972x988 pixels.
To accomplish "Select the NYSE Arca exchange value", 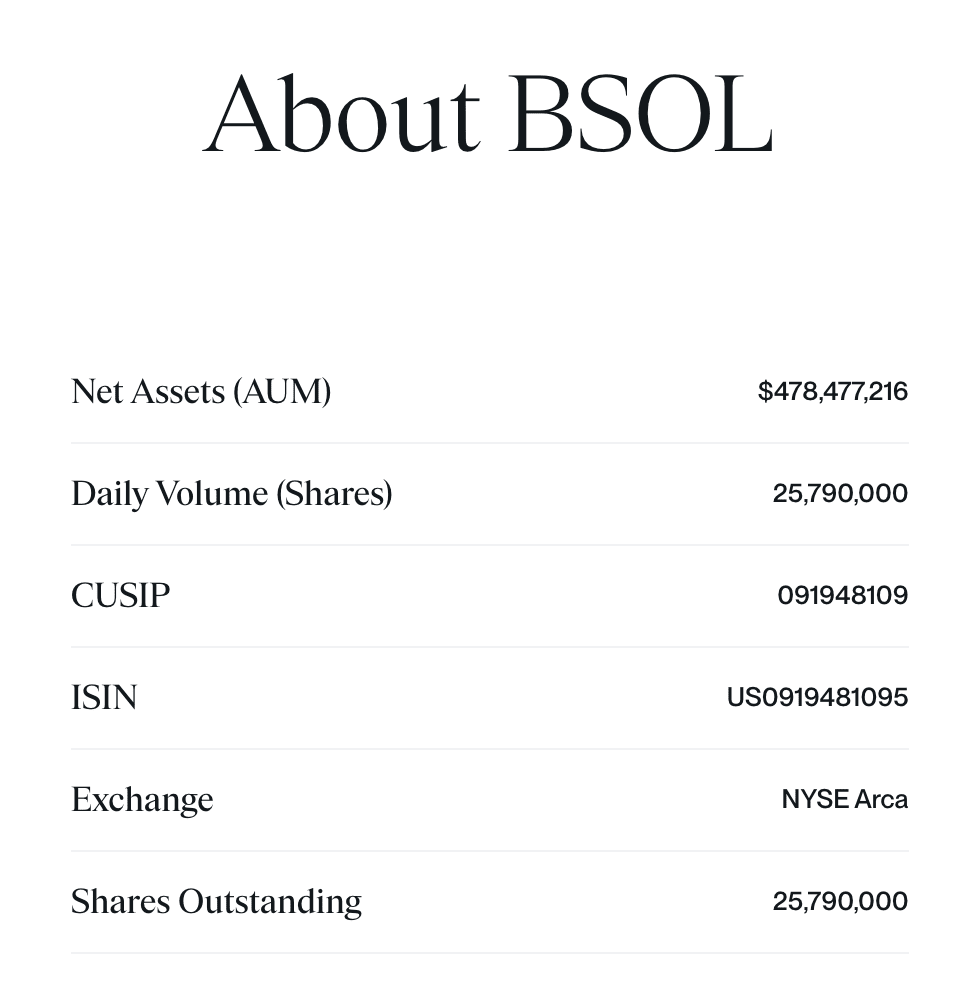I will (844, 799).
